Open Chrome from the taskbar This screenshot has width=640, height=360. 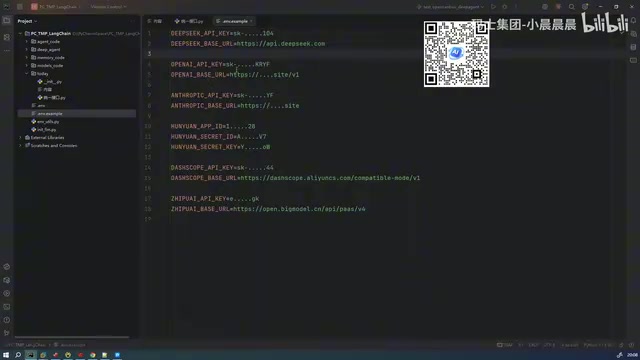coord(93,355)
